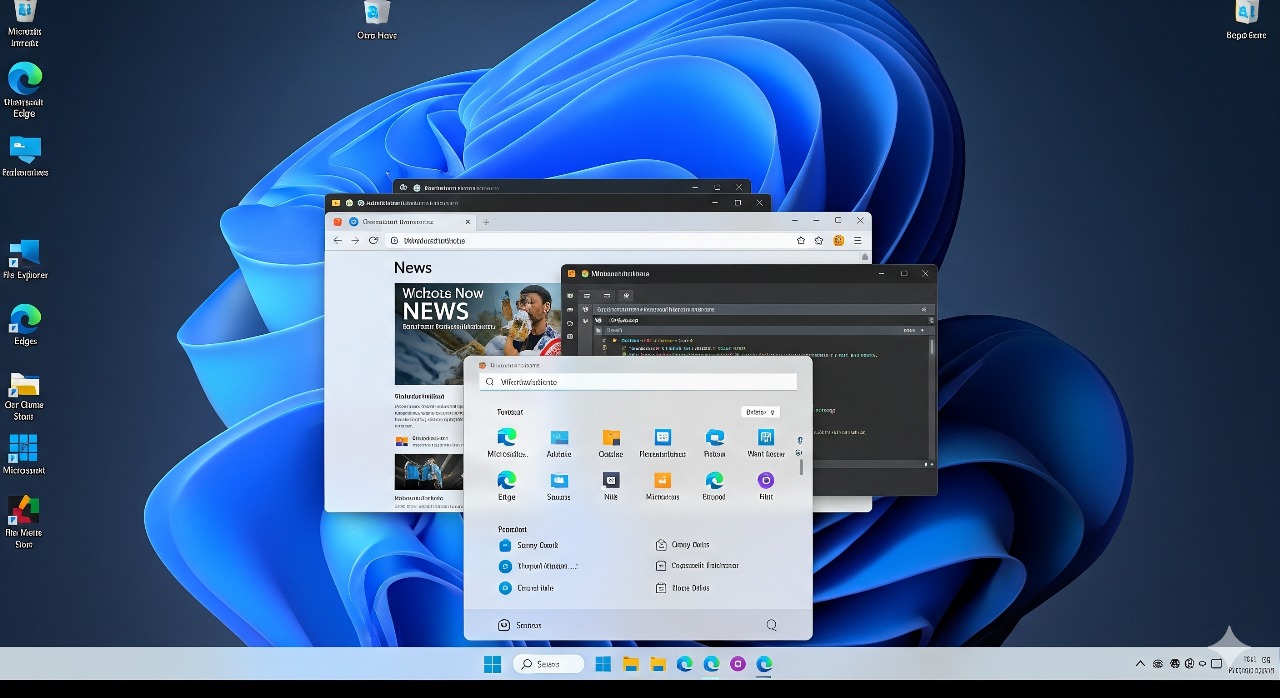Image resolution: width=1280 pixels, height=698 pixels.
Task: Open the purple Flut app in Start menu
Action: tap(766, 481)
